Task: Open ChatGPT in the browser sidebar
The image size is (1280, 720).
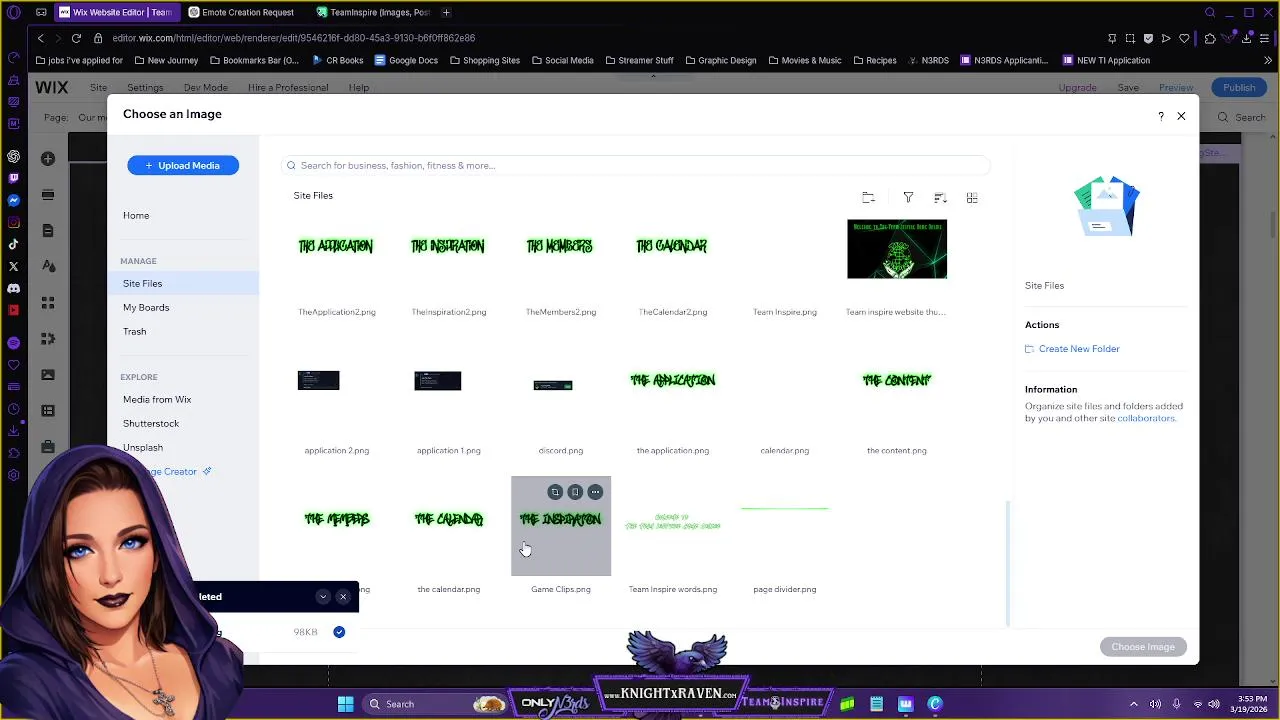Action: [x=13, y=156]
